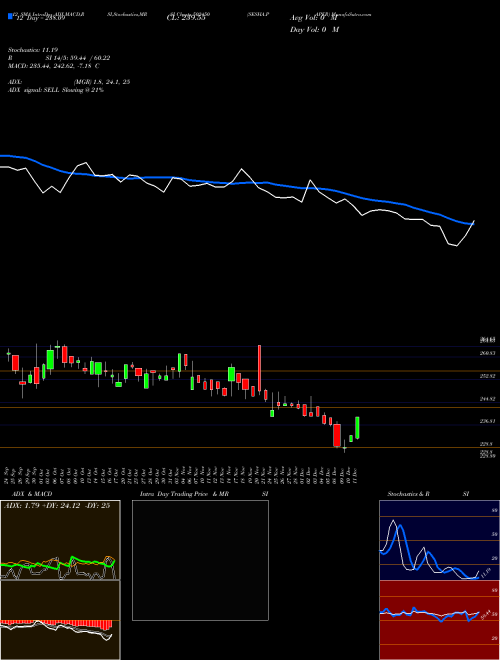500x660 pixels.
Task: Click the 236.51 price axis label
Action: click(487, 421)
